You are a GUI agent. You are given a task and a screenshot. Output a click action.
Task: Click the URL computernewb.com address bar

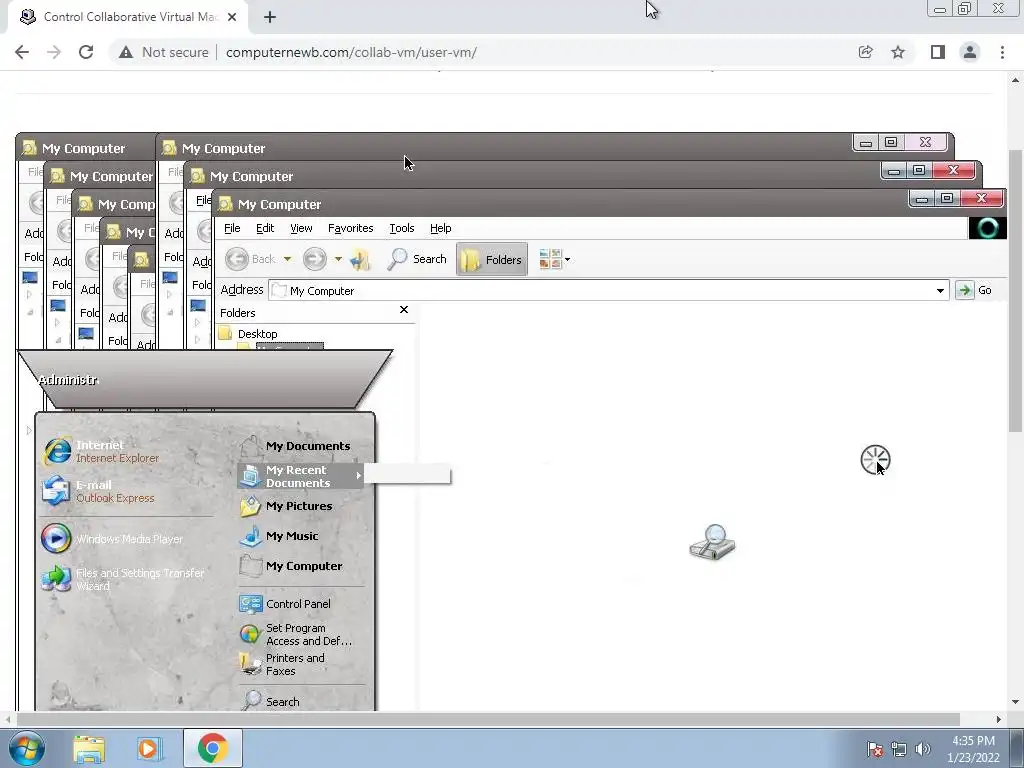351,52
